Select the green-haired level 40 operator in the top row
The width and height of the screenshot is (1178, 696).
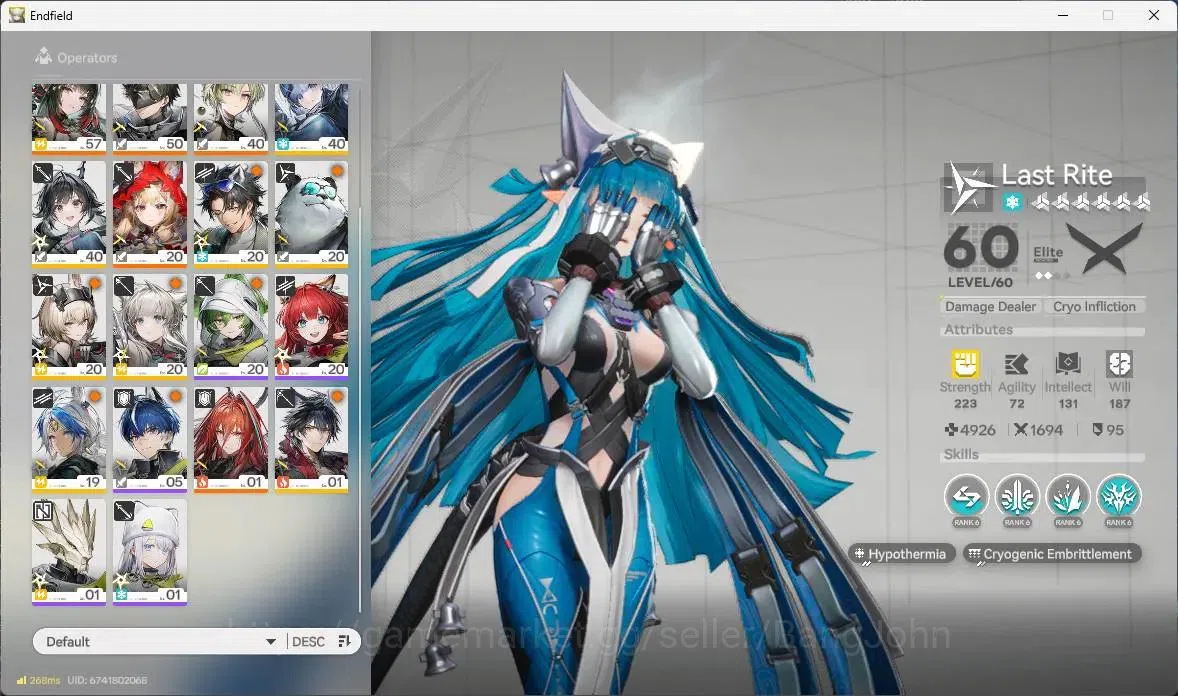pos(230,117)
